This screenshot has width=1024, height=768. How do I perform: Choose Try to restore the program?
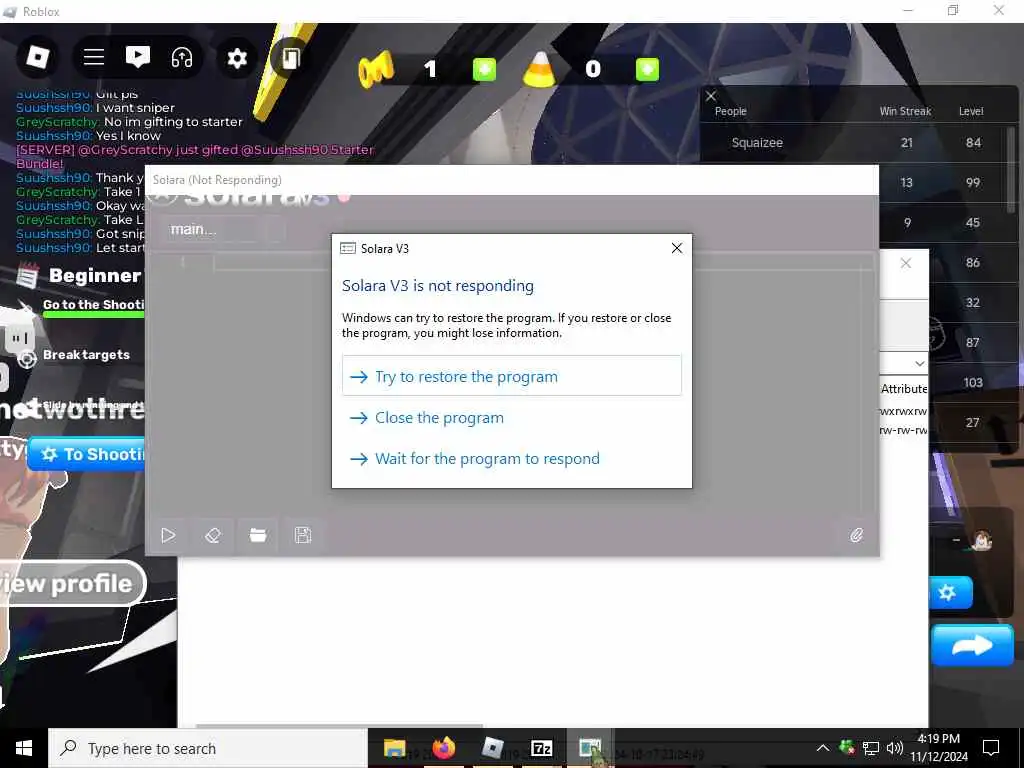[x=511, y=376]
